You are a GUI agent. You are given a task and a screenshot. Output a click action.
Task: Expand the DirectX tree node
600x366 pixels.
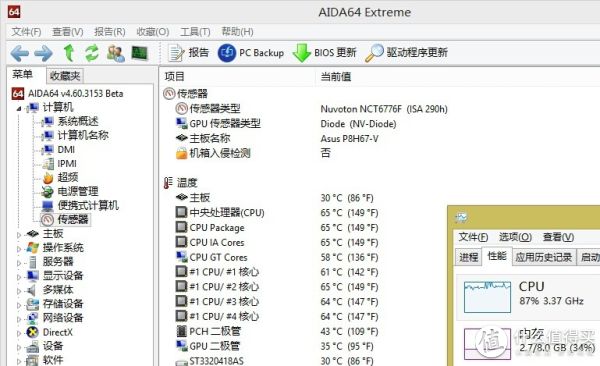pos(19,333)
